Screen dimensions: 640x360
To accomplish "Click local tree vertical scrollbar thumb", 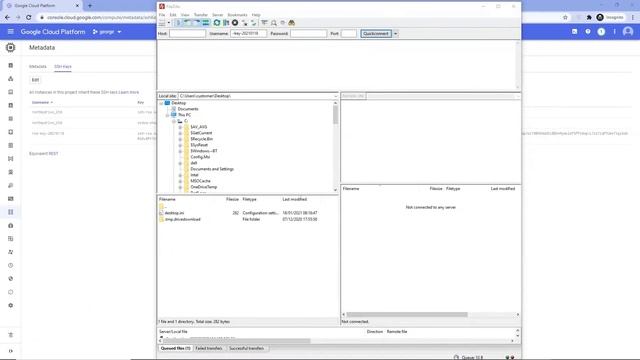I will (336, 115).
